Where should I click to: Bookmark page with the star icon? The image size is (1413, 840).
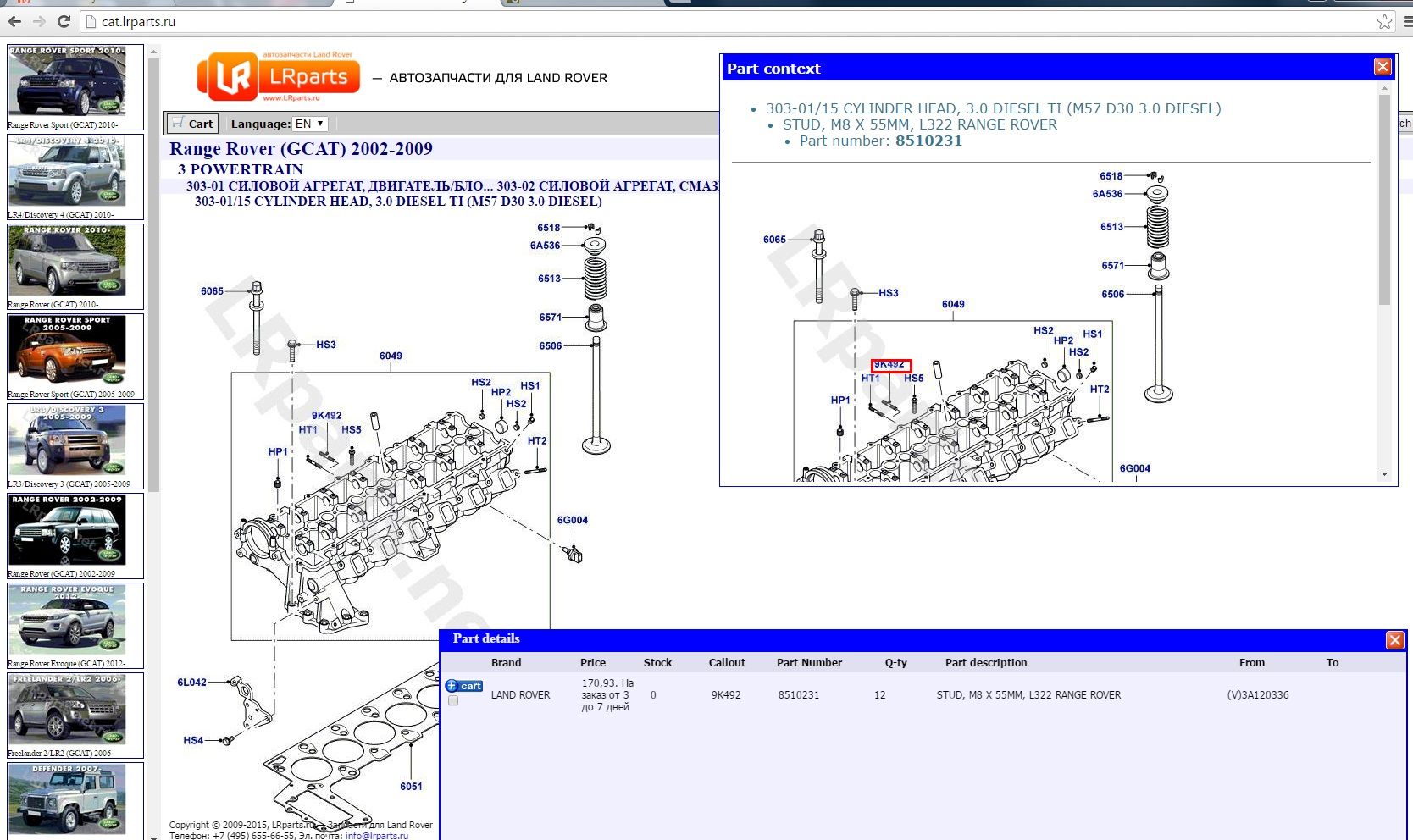click(x=1384, y=21)
